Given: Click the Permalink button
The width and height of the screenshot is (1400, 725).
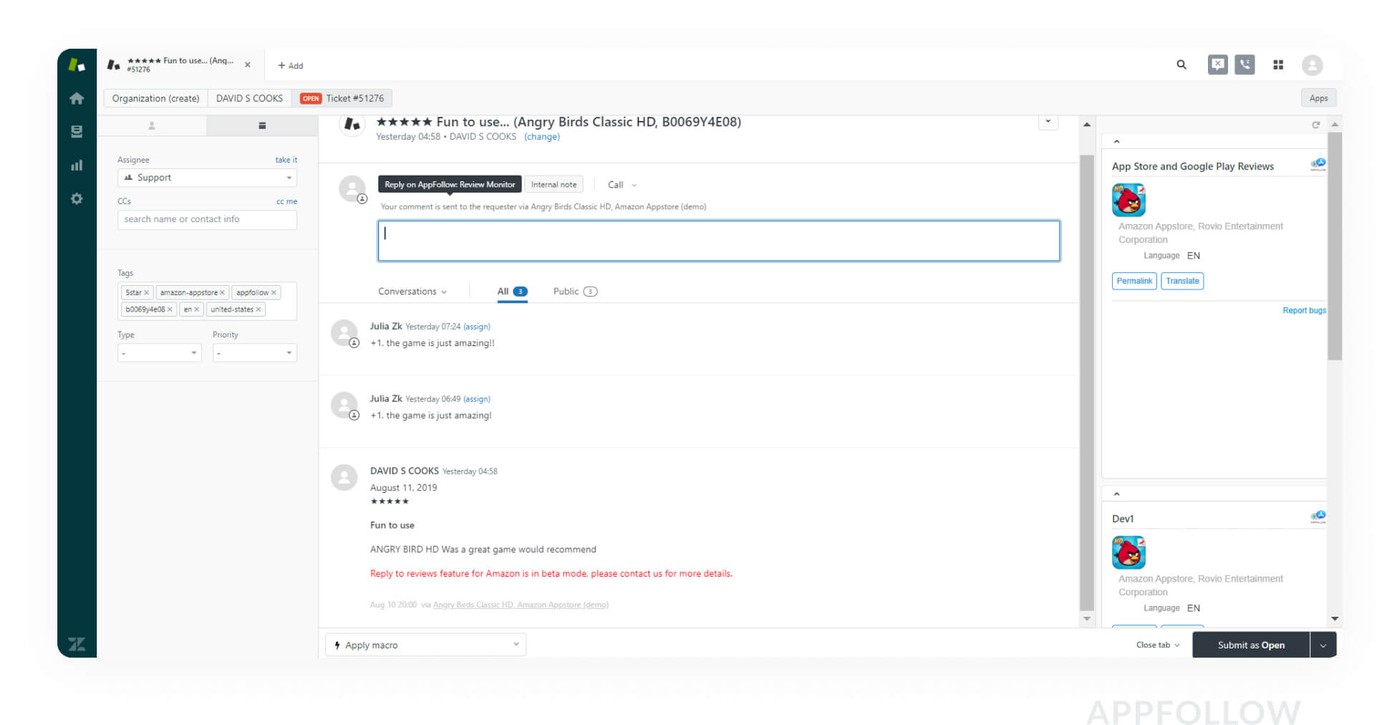Looking at the screenshot, I should tap(1134, 281).
